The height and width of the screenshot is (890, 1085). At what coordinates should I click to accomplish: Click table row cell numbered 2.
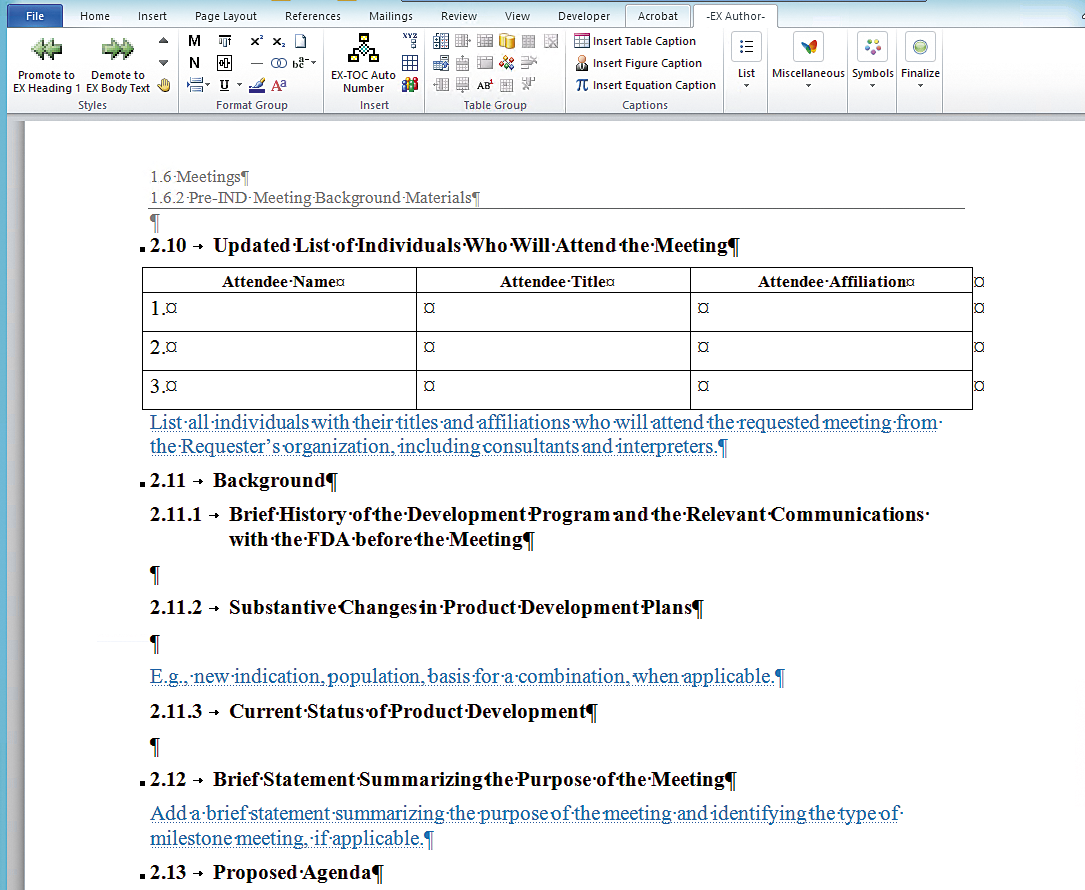[280, 351]
